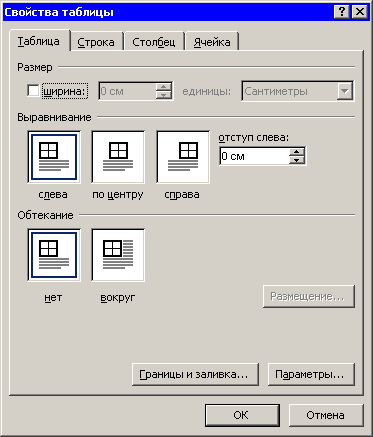Open the единицы units dropdown arrow
373x437 pixels.
coord(345,91)
